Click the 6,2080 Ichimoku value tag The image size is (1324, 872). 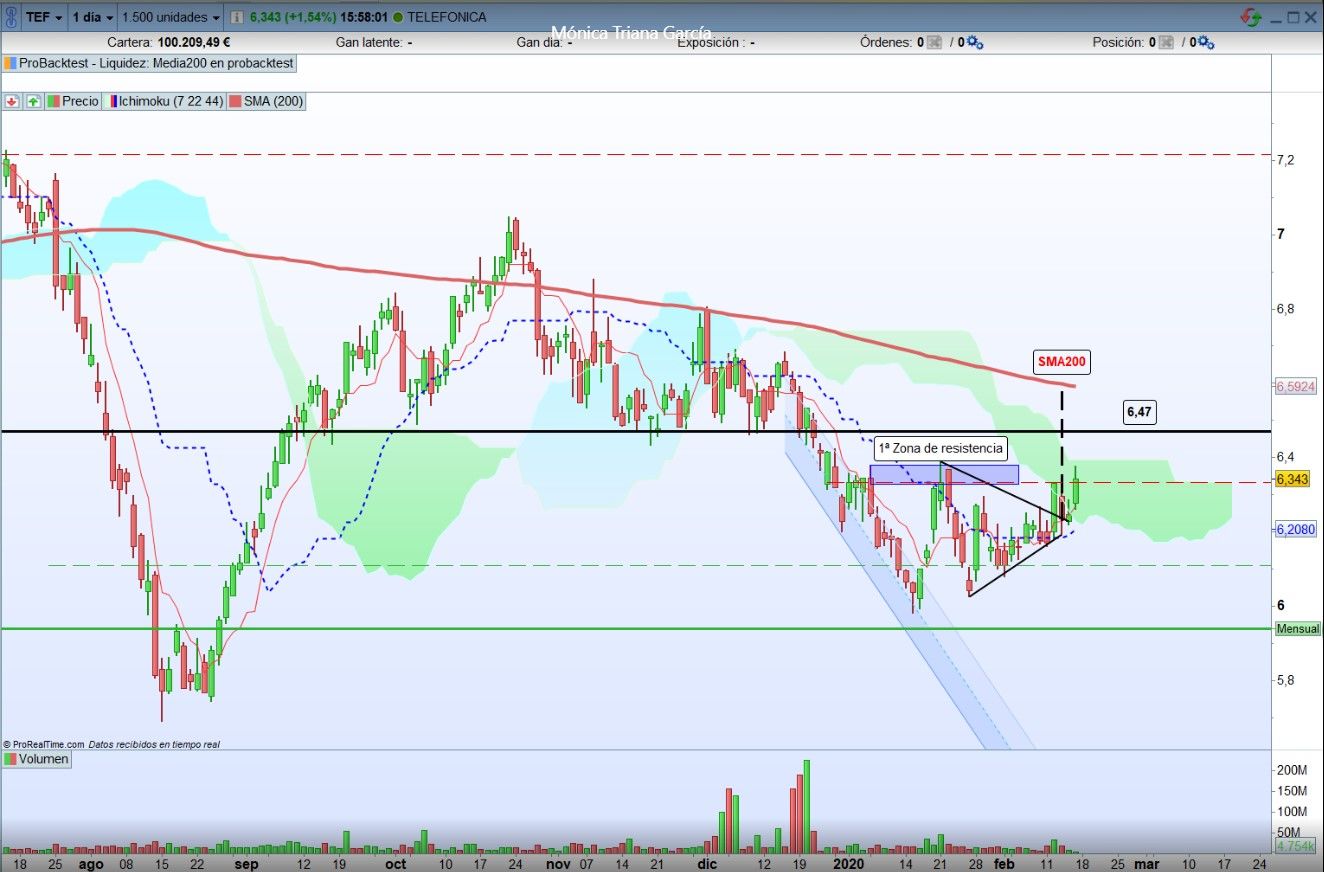pyautogui.click(x=1295, y=529)
